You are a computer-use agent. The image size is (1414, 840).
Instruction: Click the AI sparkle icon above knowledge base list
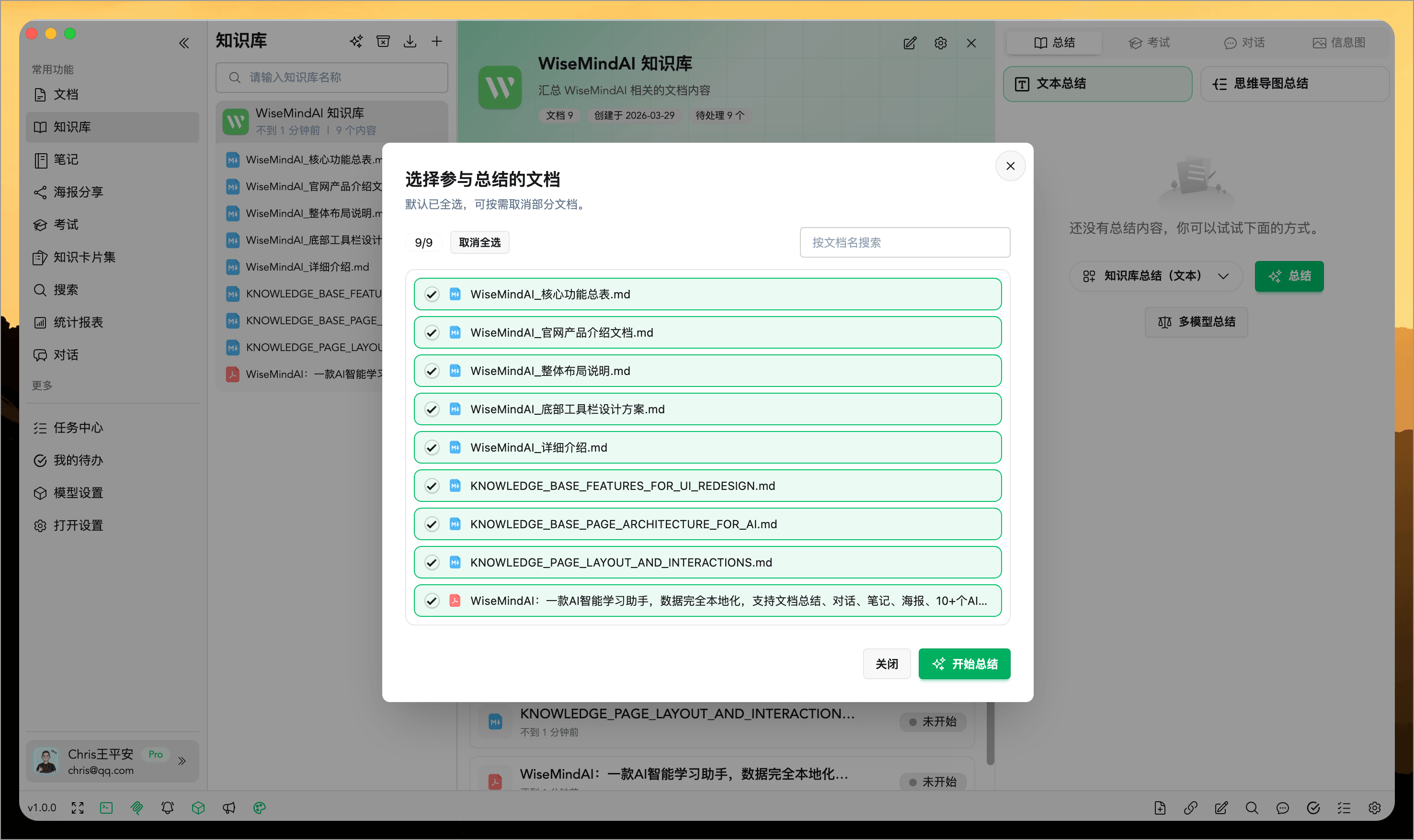pos(355,41)
